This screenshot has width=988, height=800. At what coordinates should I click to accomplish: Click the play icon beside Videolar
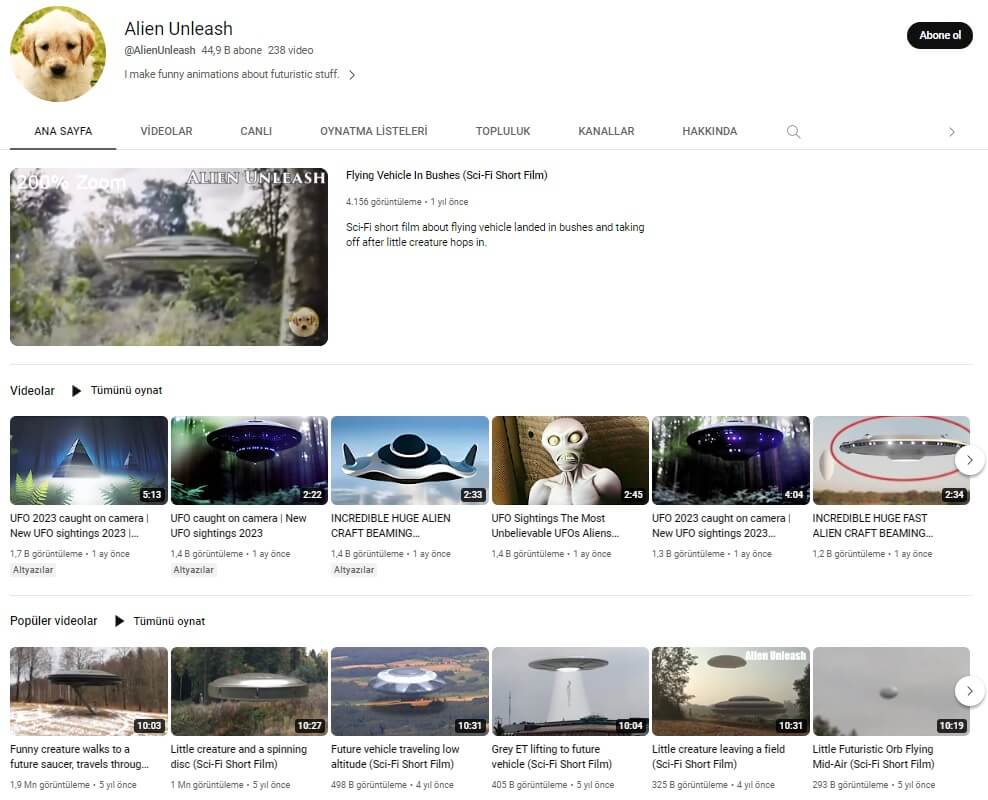point(76,391)
